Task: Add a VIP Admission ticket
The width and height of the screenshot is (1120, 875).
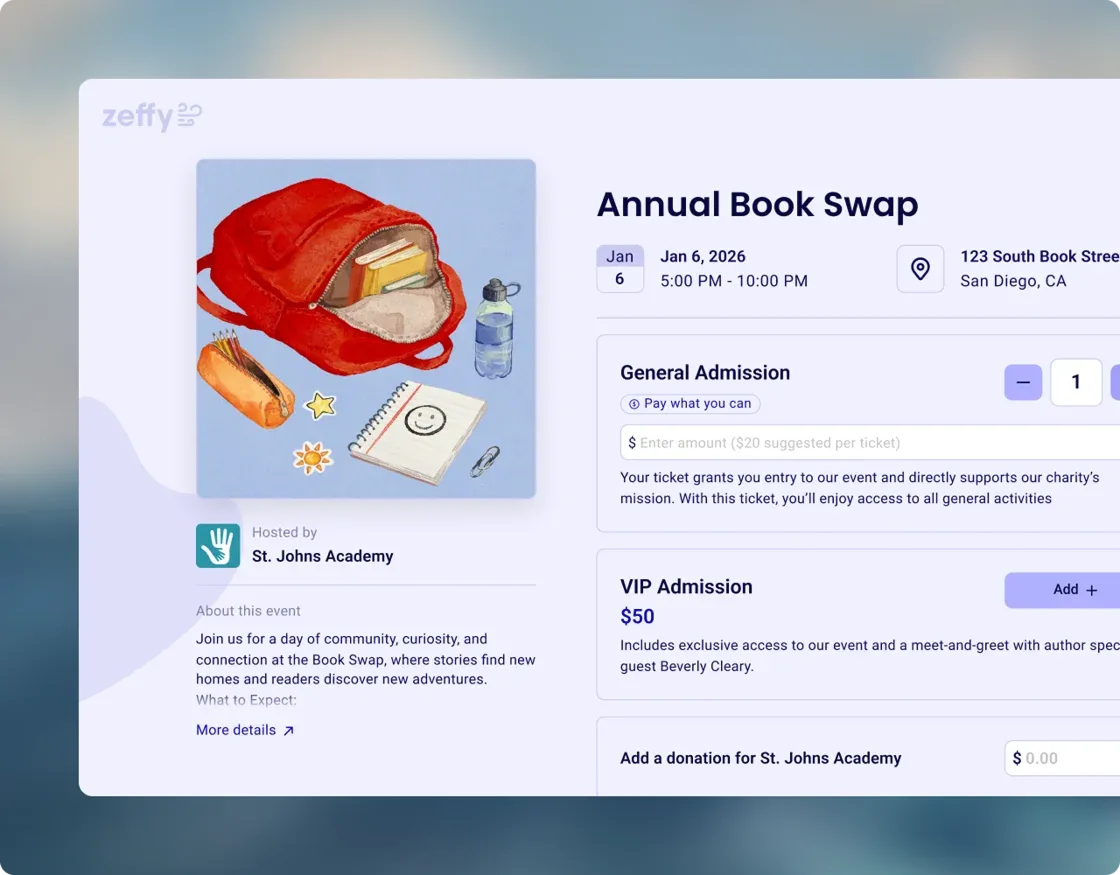Action: click(x=1062, y=590)
